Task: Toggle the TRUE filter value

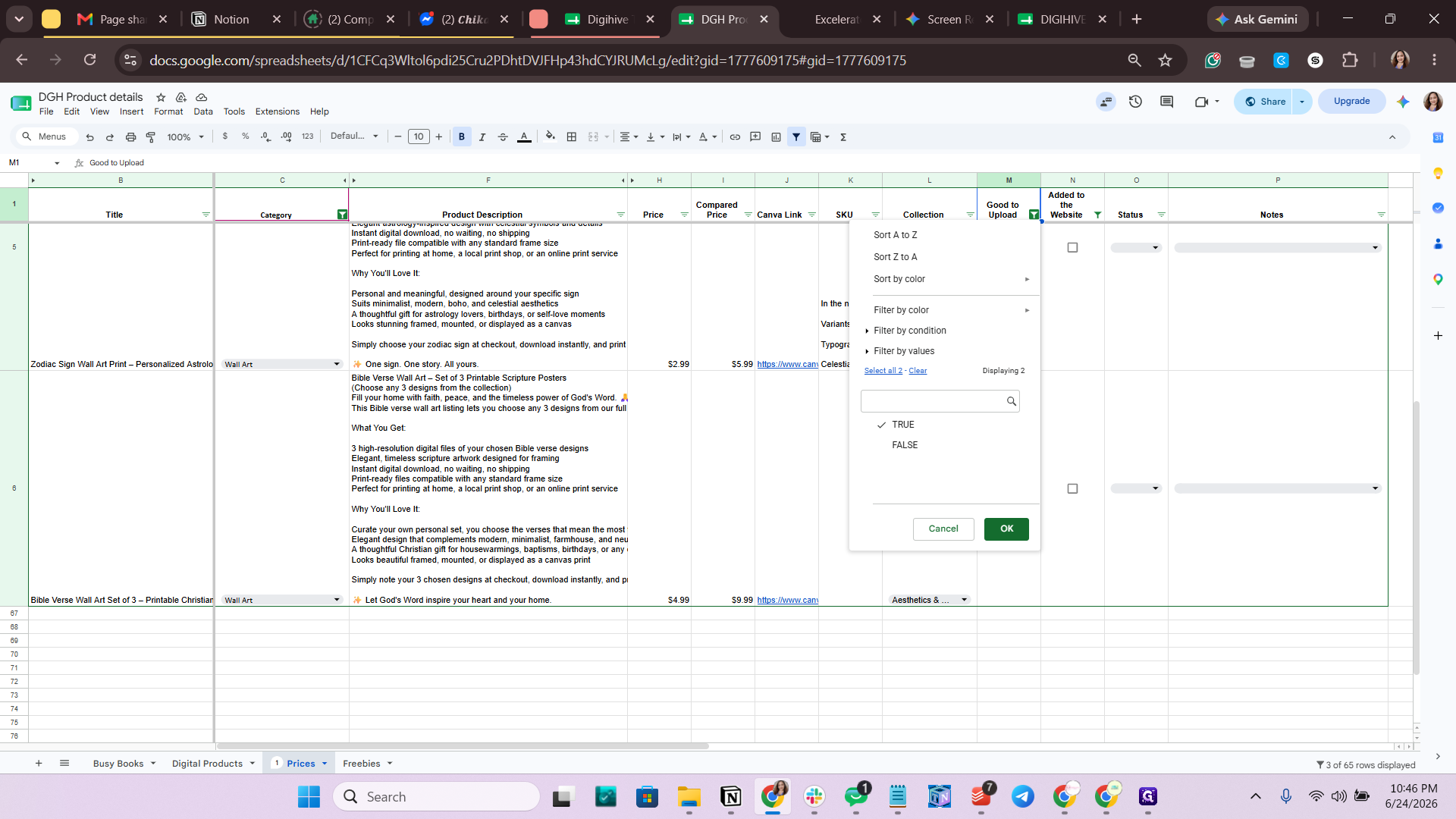Action: point(902,425)
